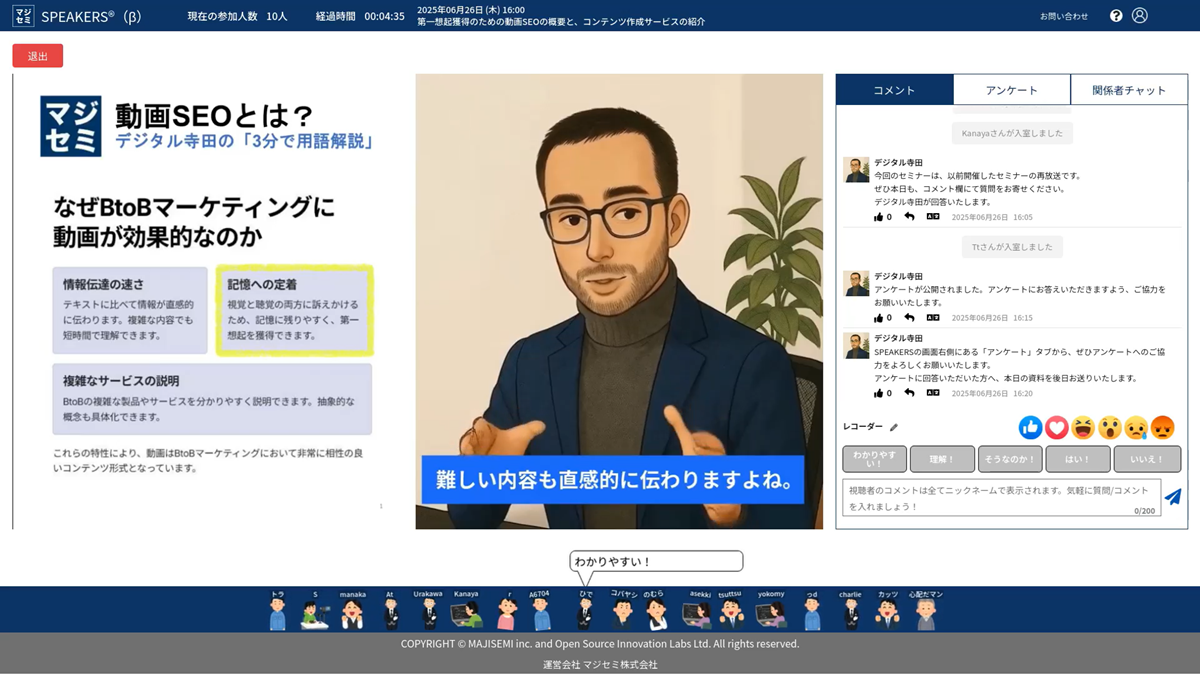Click the angry face reaction emoji
The height and width of the screenshot is (675, 1200).
coord(1162,428)
